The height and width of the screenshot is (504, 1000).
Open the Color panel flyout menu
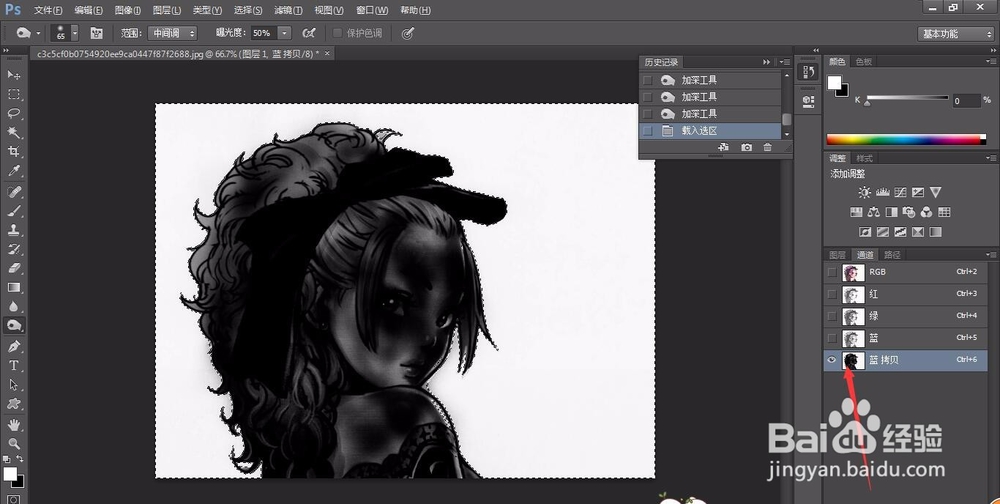tap(990, 61)
